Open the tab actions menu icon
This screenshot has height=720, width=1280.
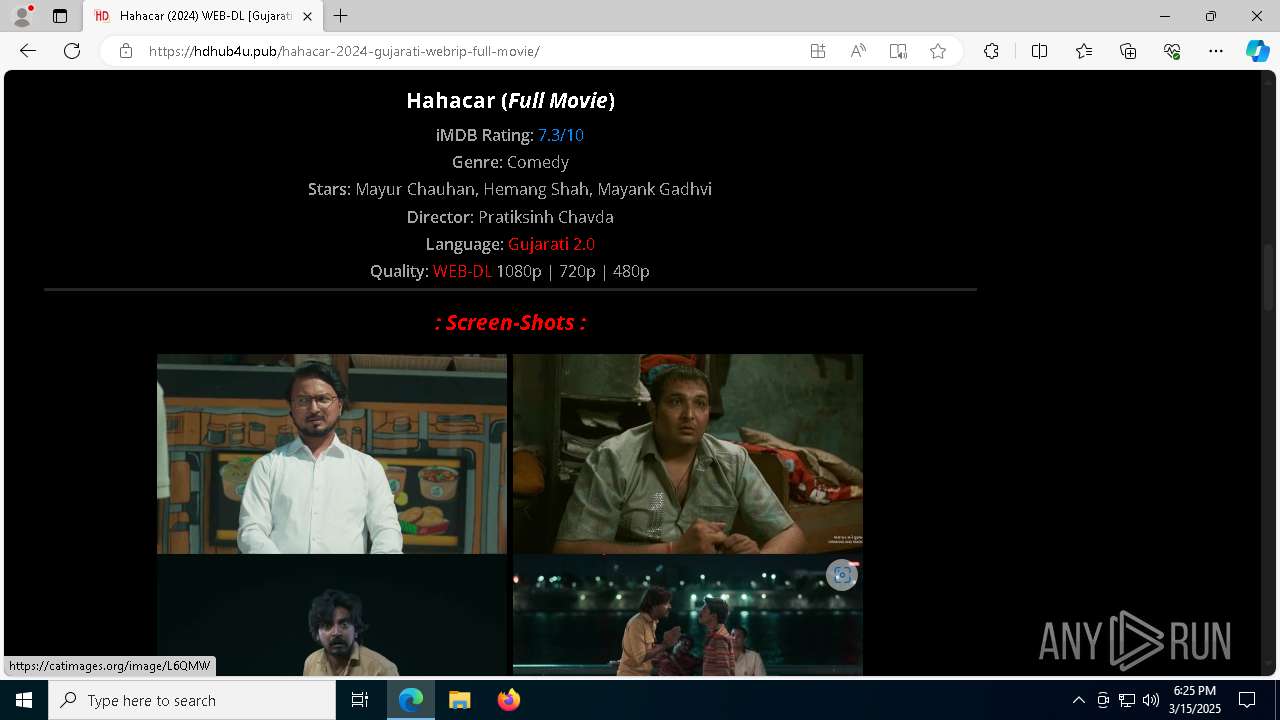click(60, 16)
